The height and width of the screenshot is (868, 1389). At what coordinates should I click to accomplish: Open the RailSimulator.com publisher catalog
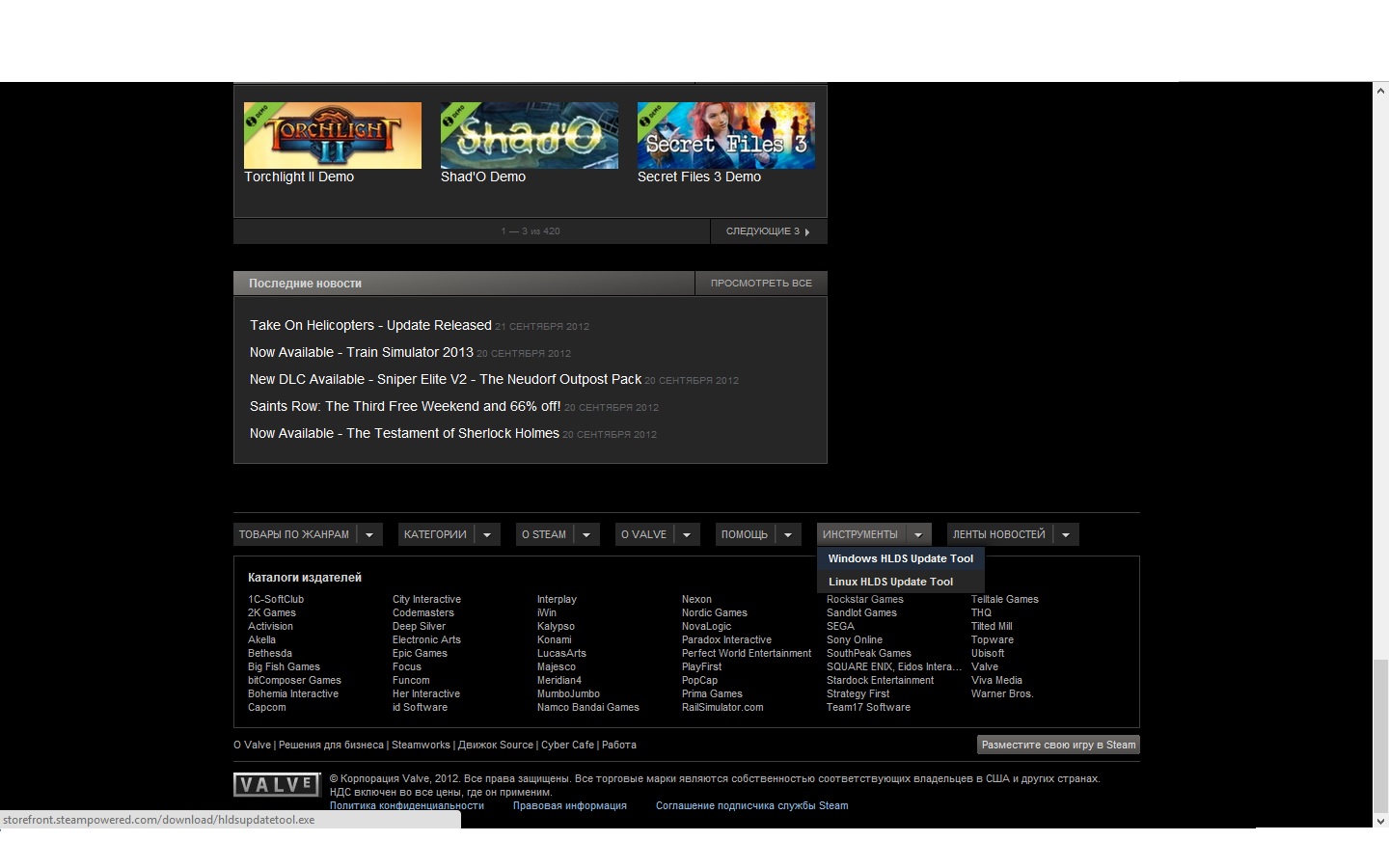tap(722, 707)
